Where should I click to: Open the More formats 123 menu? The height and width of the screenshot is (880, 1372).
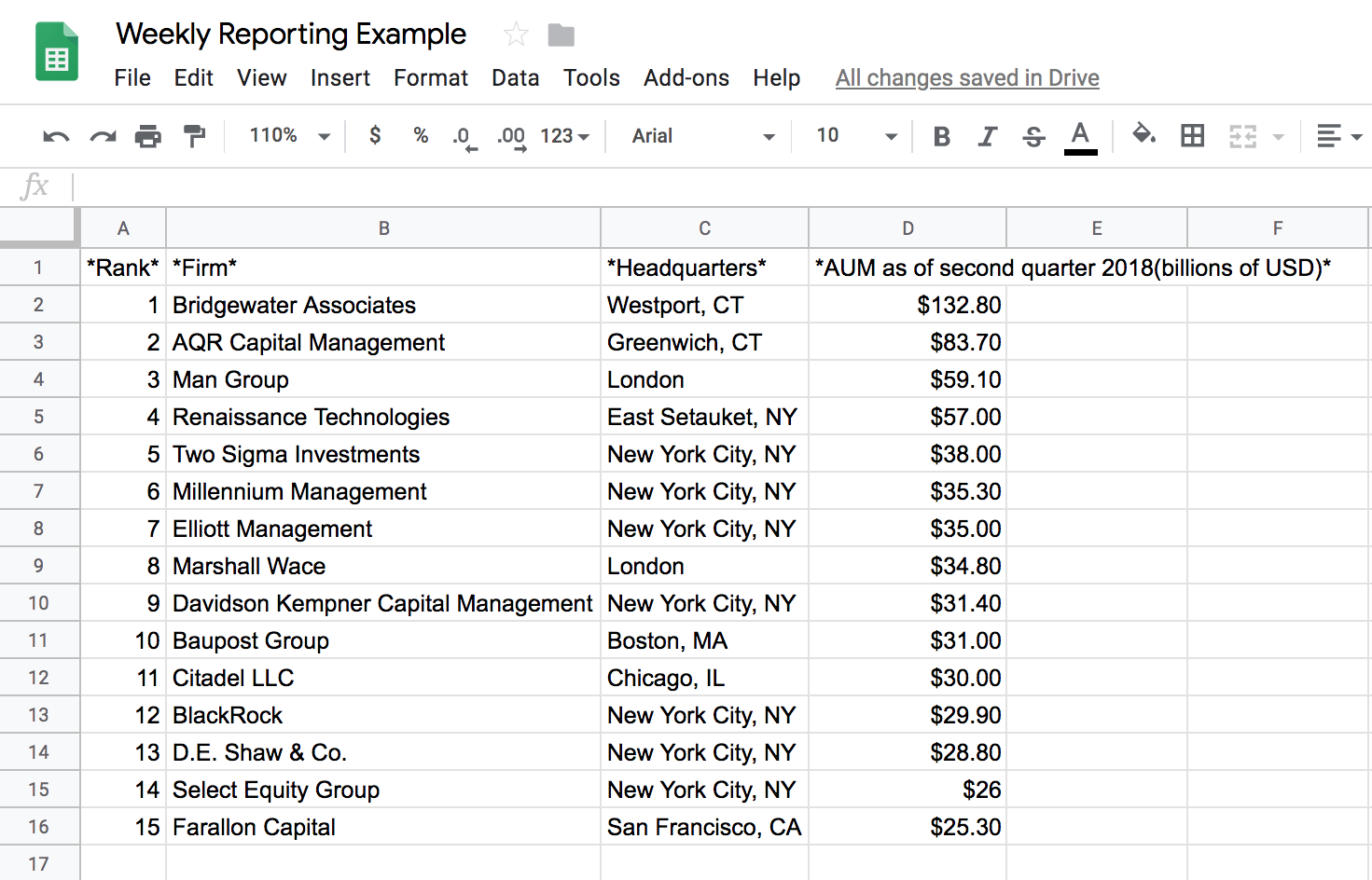[x=561, y=135]
